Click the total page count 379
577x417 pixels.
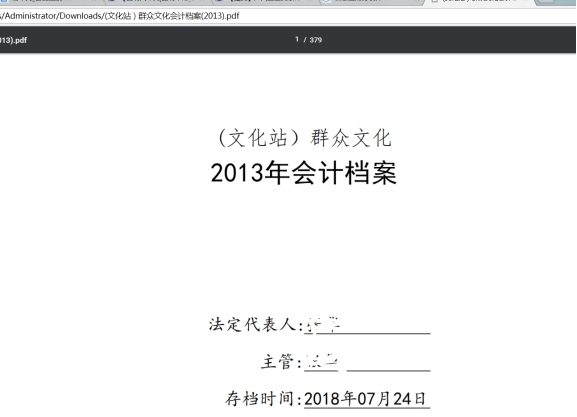pyautogui.click(x=316, y=40)
